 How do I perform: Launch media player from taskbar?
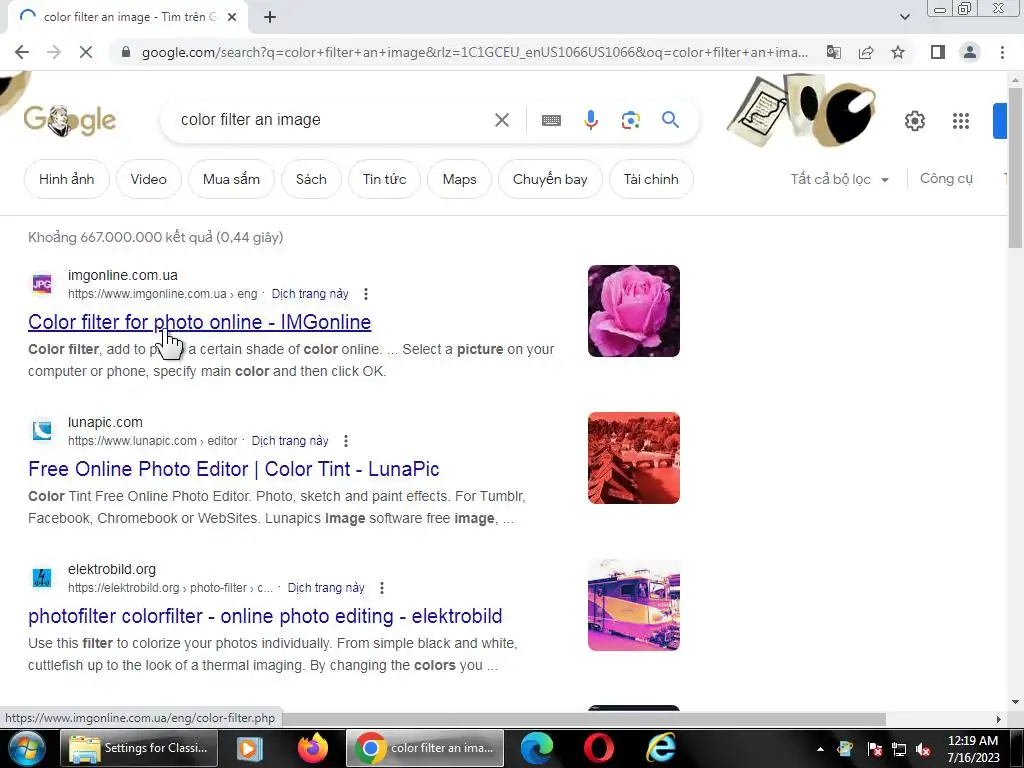(249, 748)
